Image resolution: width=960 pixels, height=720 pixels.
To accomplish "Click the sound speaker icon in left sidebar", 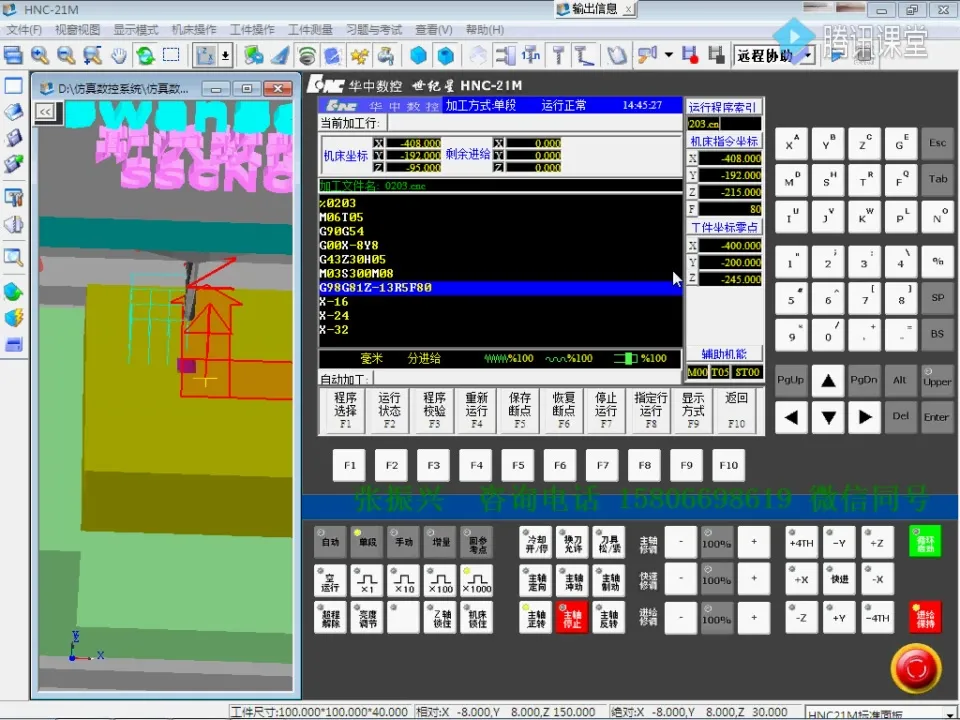I will [14, 223].
